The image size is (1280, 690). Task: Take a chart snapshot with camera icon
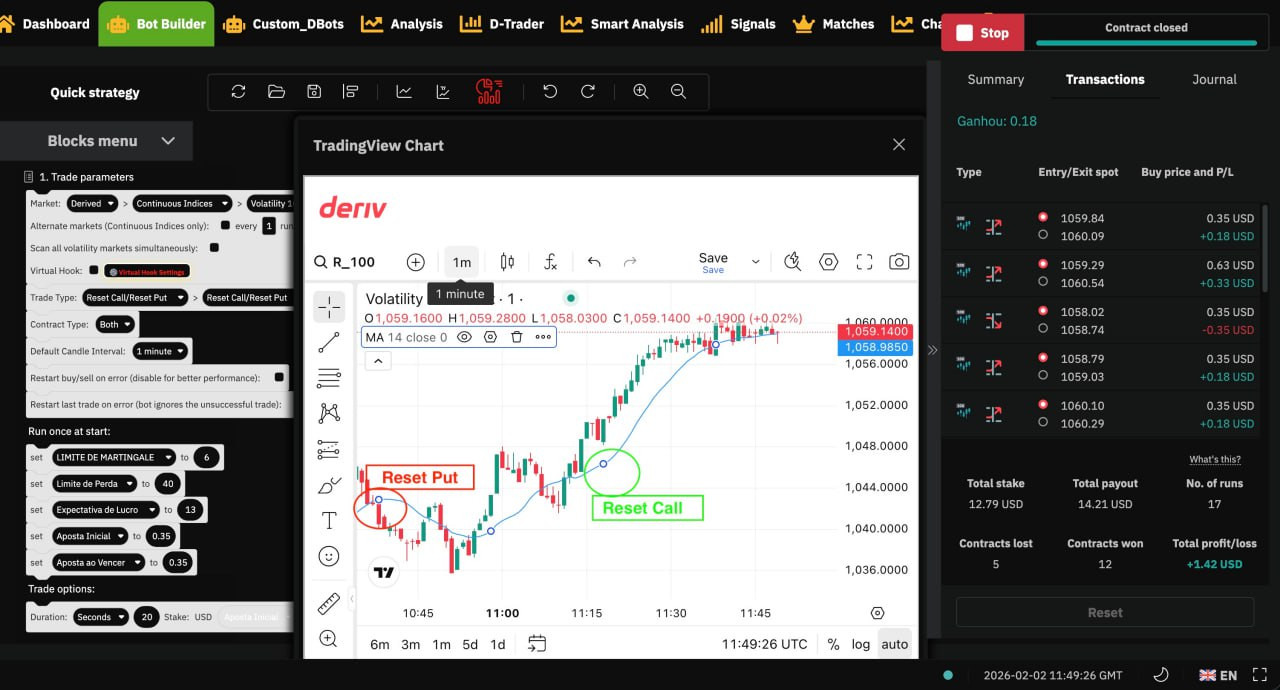899,262
